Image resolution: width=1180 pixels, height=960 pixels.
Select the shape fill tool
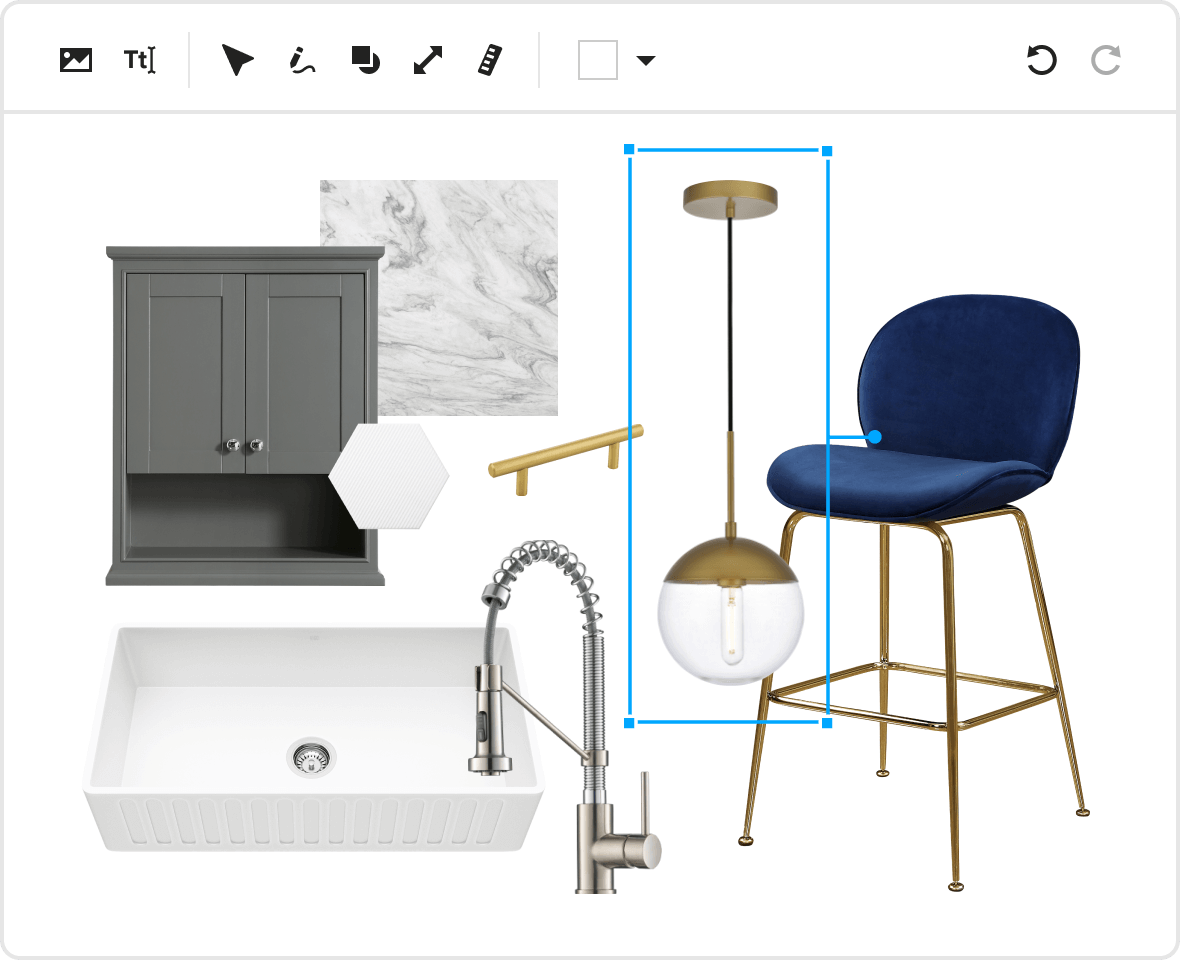coord(365,60)
